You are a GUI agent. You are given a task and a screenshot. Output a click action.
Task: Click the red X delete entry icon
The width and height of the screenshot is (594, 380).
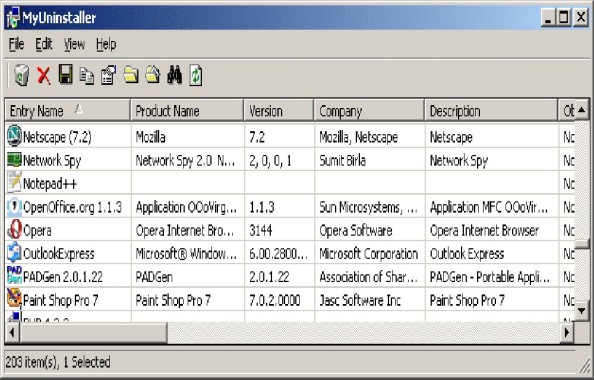coord(44,75)
